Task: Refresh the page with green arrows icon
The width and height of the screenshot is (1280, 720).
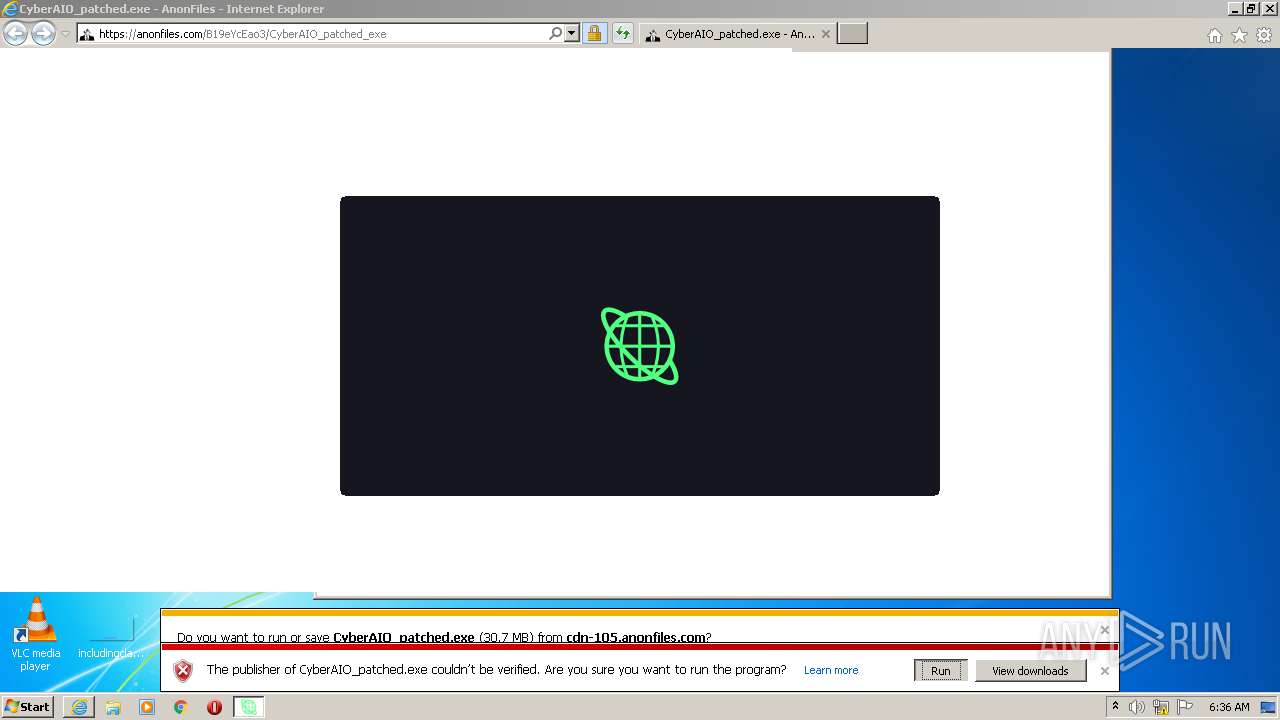Action: tap(623, 33)
